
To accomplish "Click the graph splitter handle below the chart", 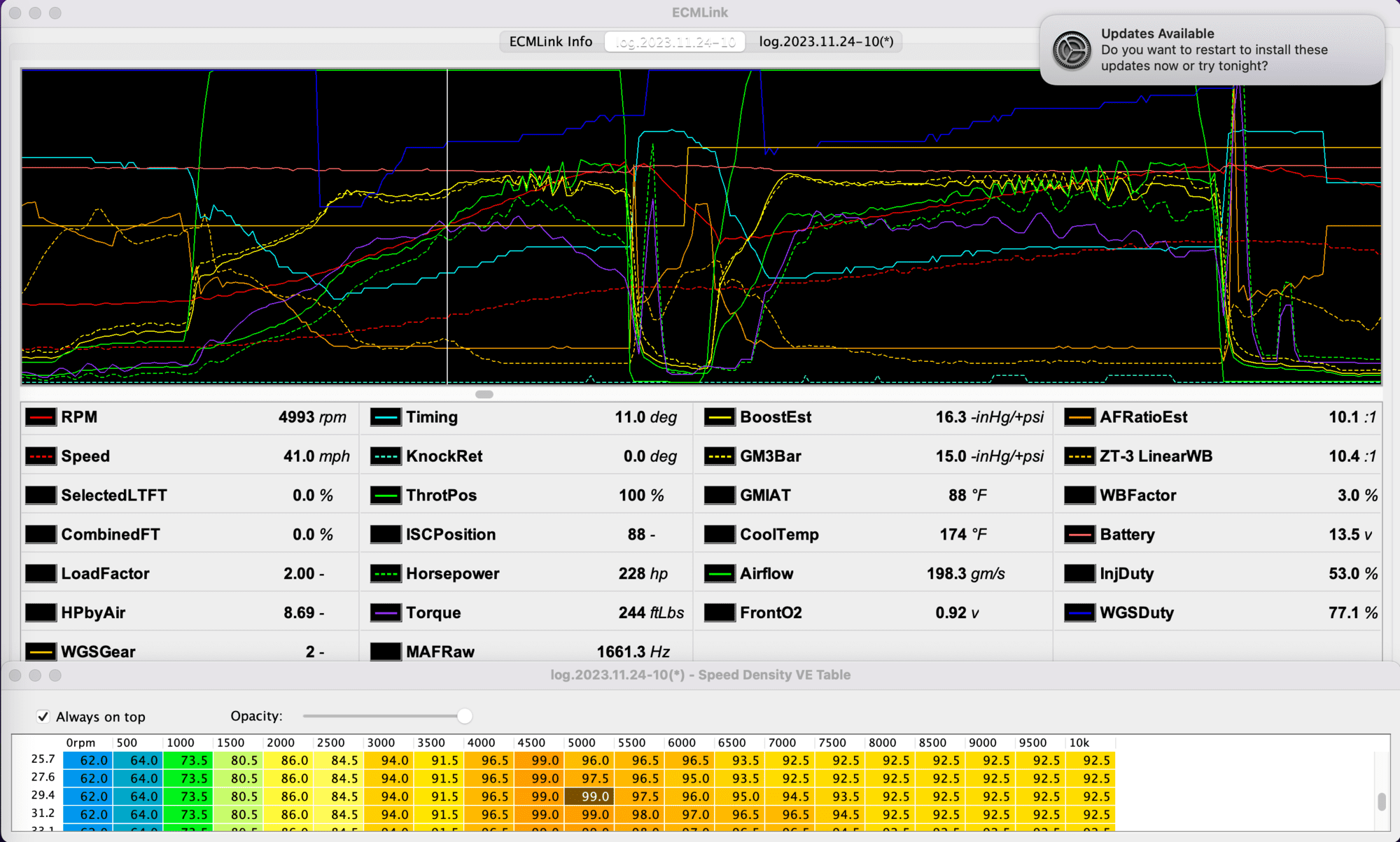I will coord(484,394).
